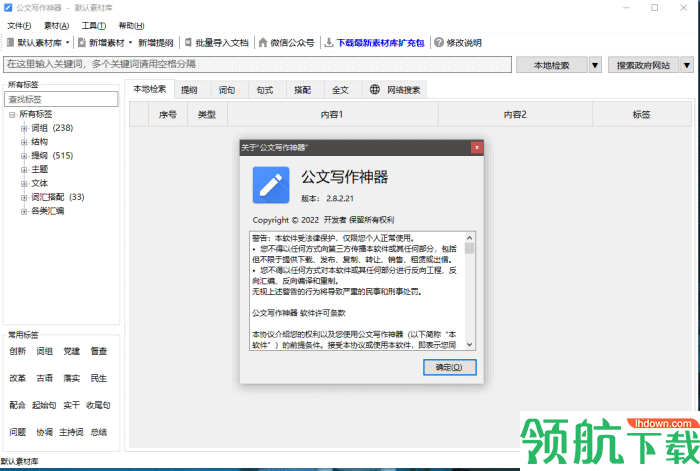Select the 党建 common tag
Screen dimensions: 700x471
[x=71, y=351]
